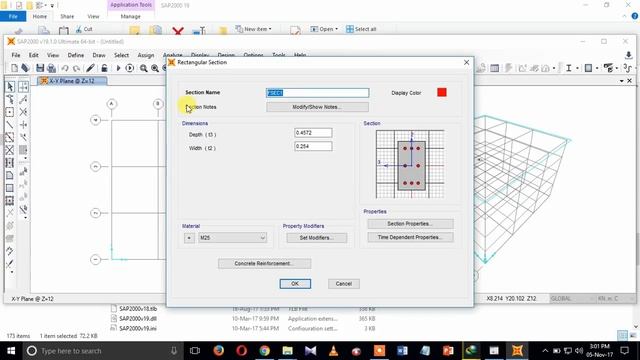This screenshot has width=640, height=360.
Task: Click the Intersecting Line Select icon at toolbar bottom
Action: [10, 264]
